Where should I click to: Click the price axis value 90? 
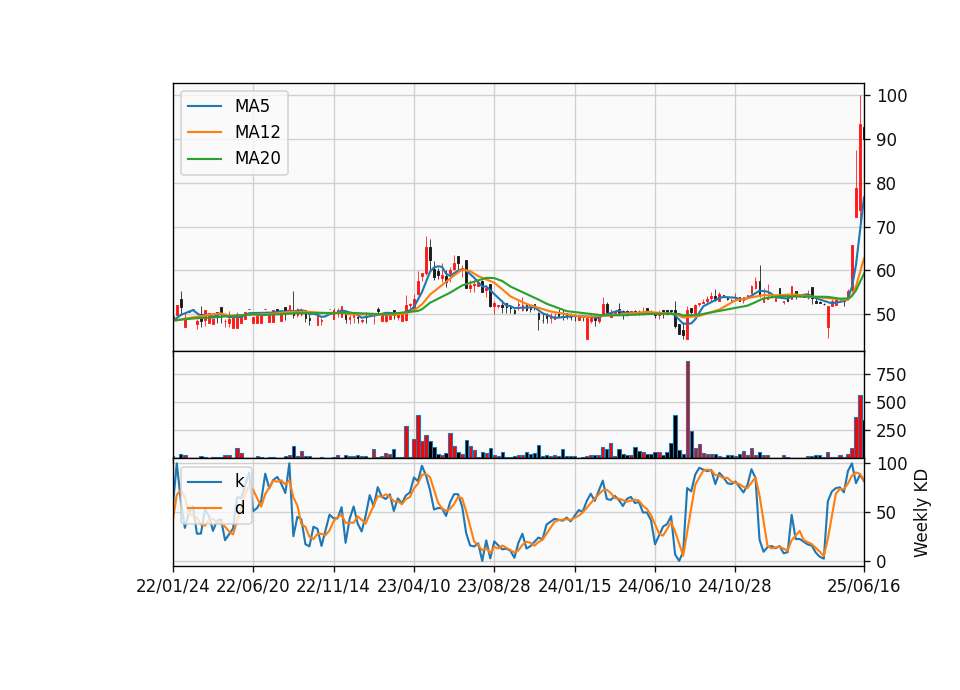[887, 140]
